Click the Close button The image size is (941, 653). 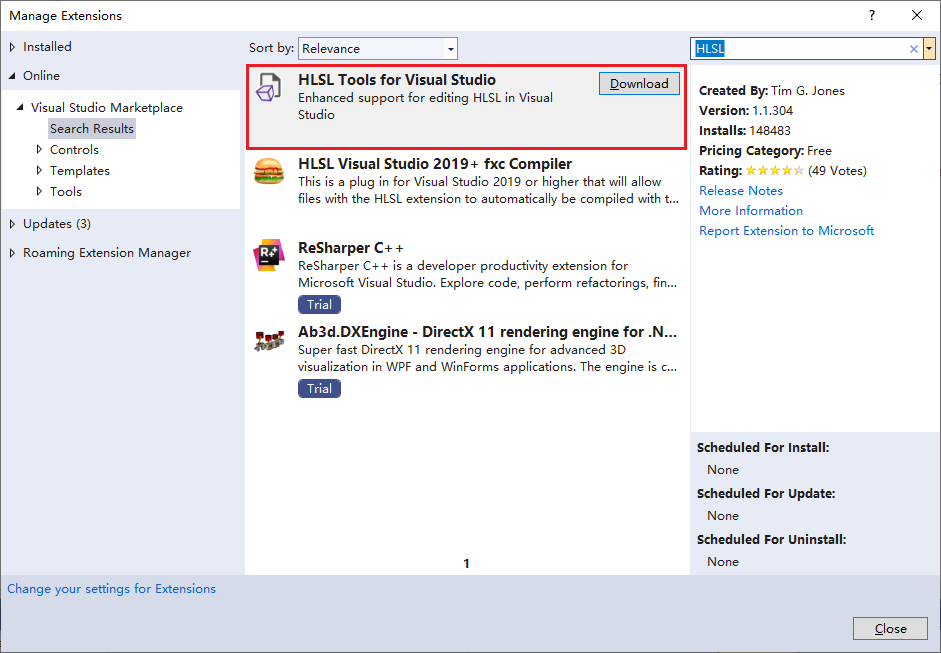(890, 628)
